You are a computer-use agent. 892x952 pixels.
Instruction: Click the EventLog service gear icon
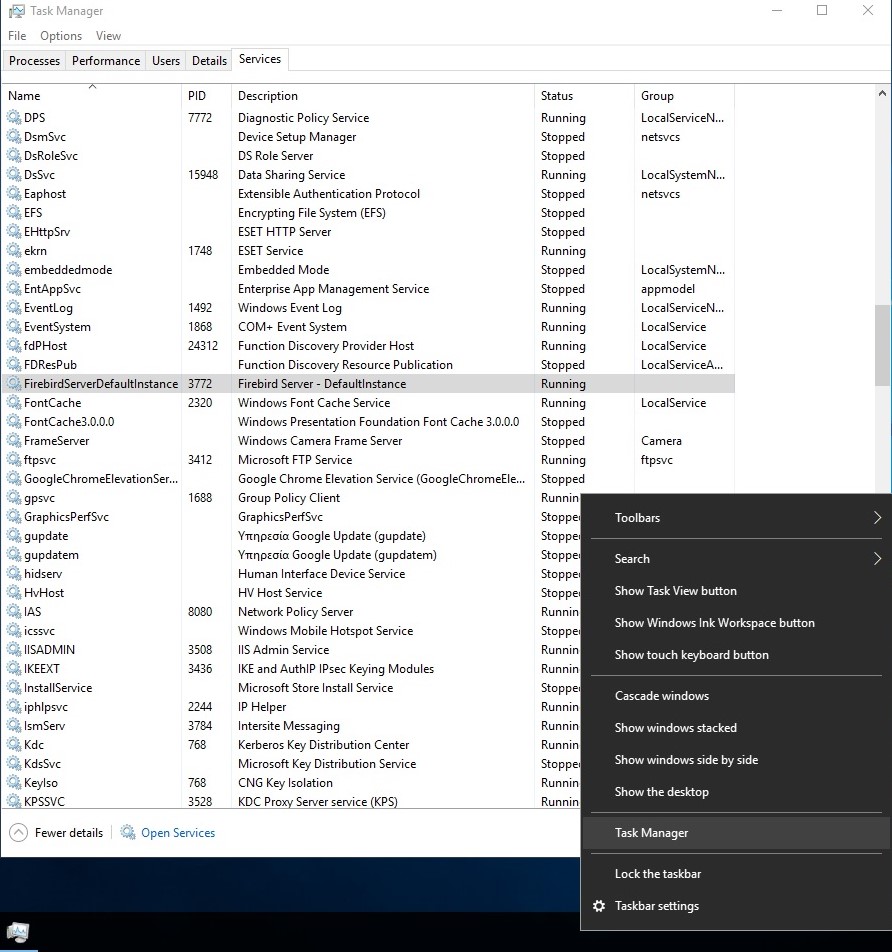[13, 308]
